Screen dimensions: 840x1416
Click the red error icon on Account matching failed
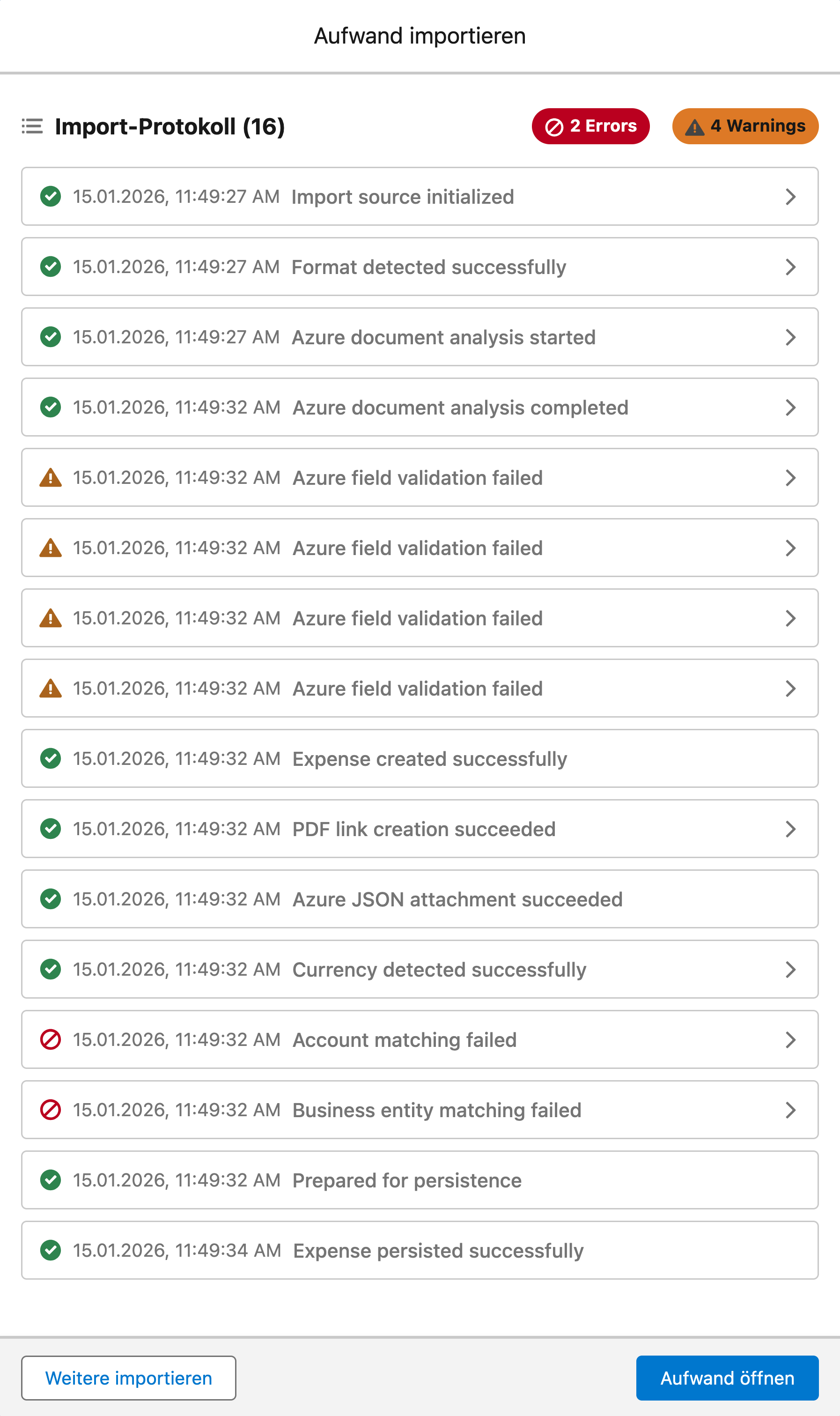tap(51, 1039)
